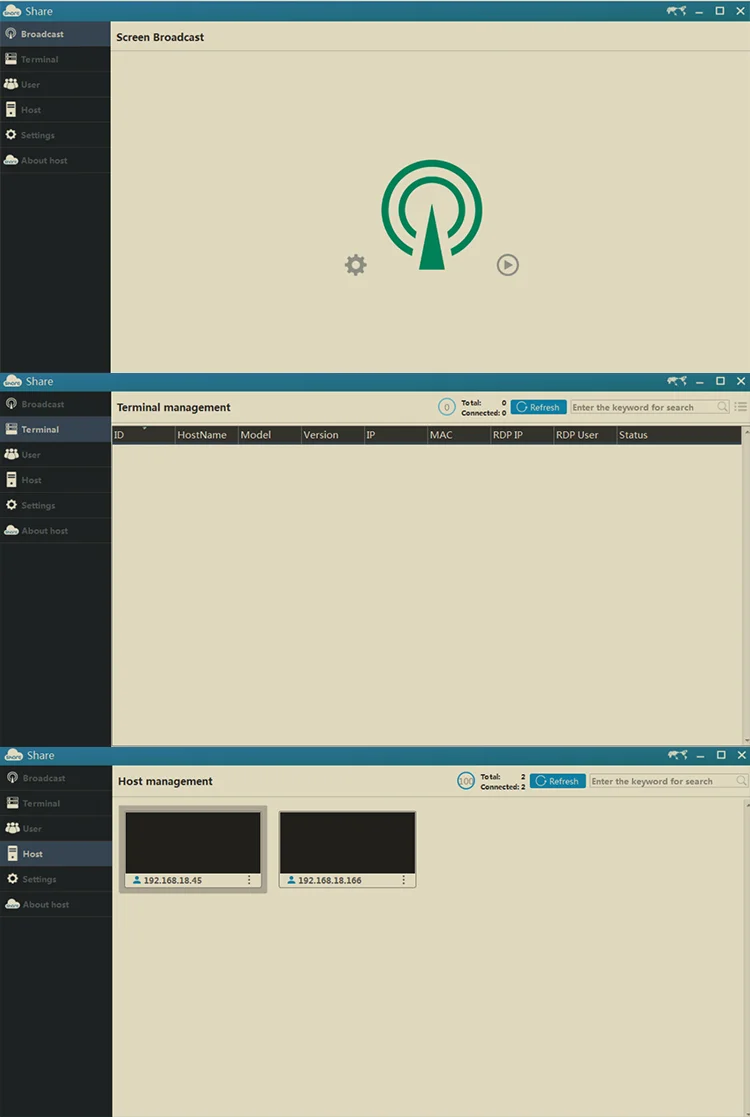750x1117 pixels.
Task: Select Host in the Screen Broadcast window sidebar
Action: pos(55,110)
